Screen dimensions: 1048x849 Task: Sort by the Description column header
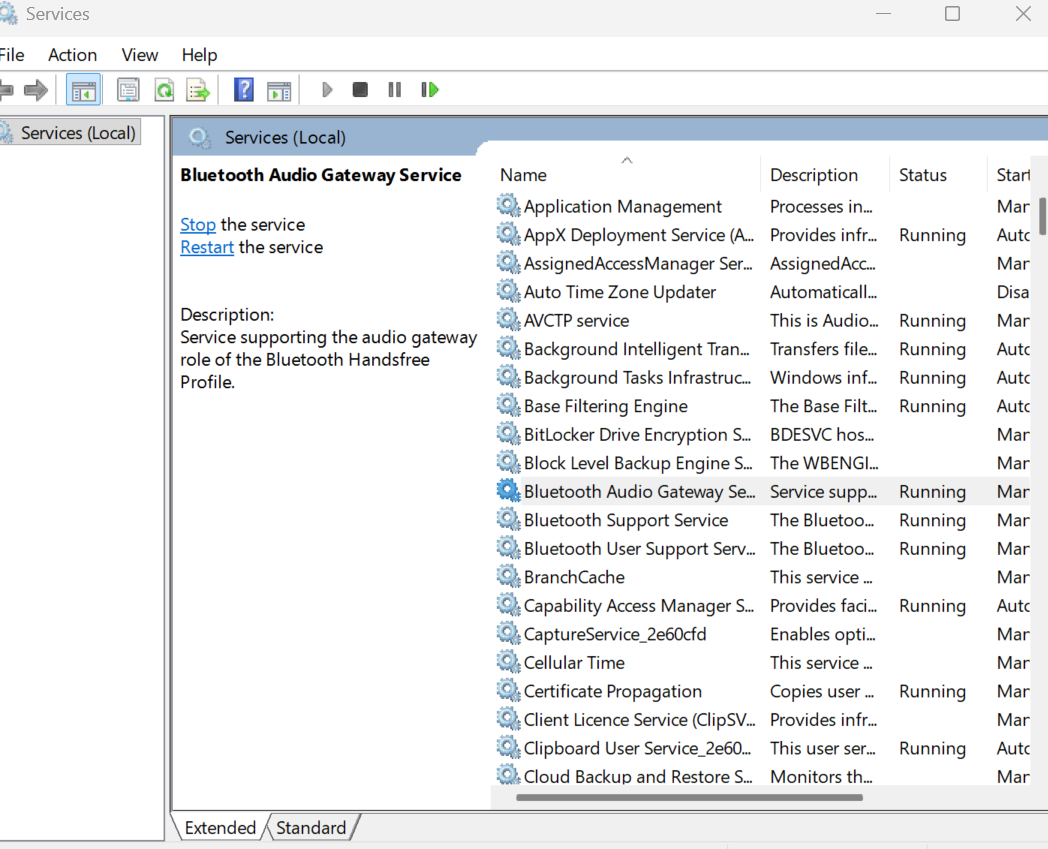825,174
